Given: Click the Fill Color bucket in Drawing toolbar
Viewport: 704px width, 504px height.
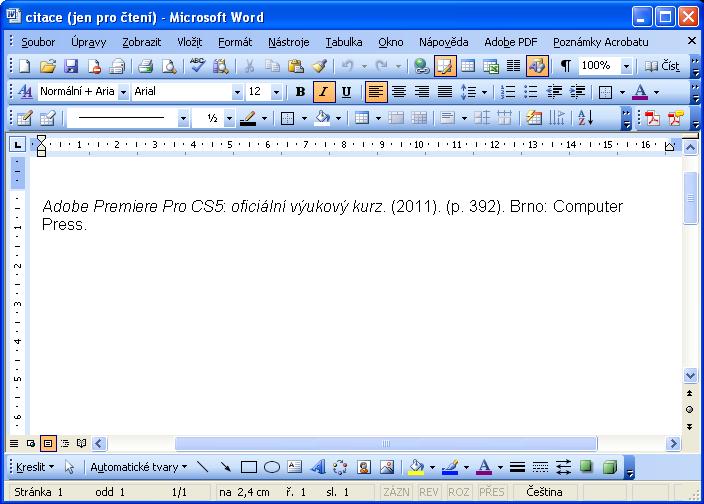Looking at the screenshot, I should point(416,467).
